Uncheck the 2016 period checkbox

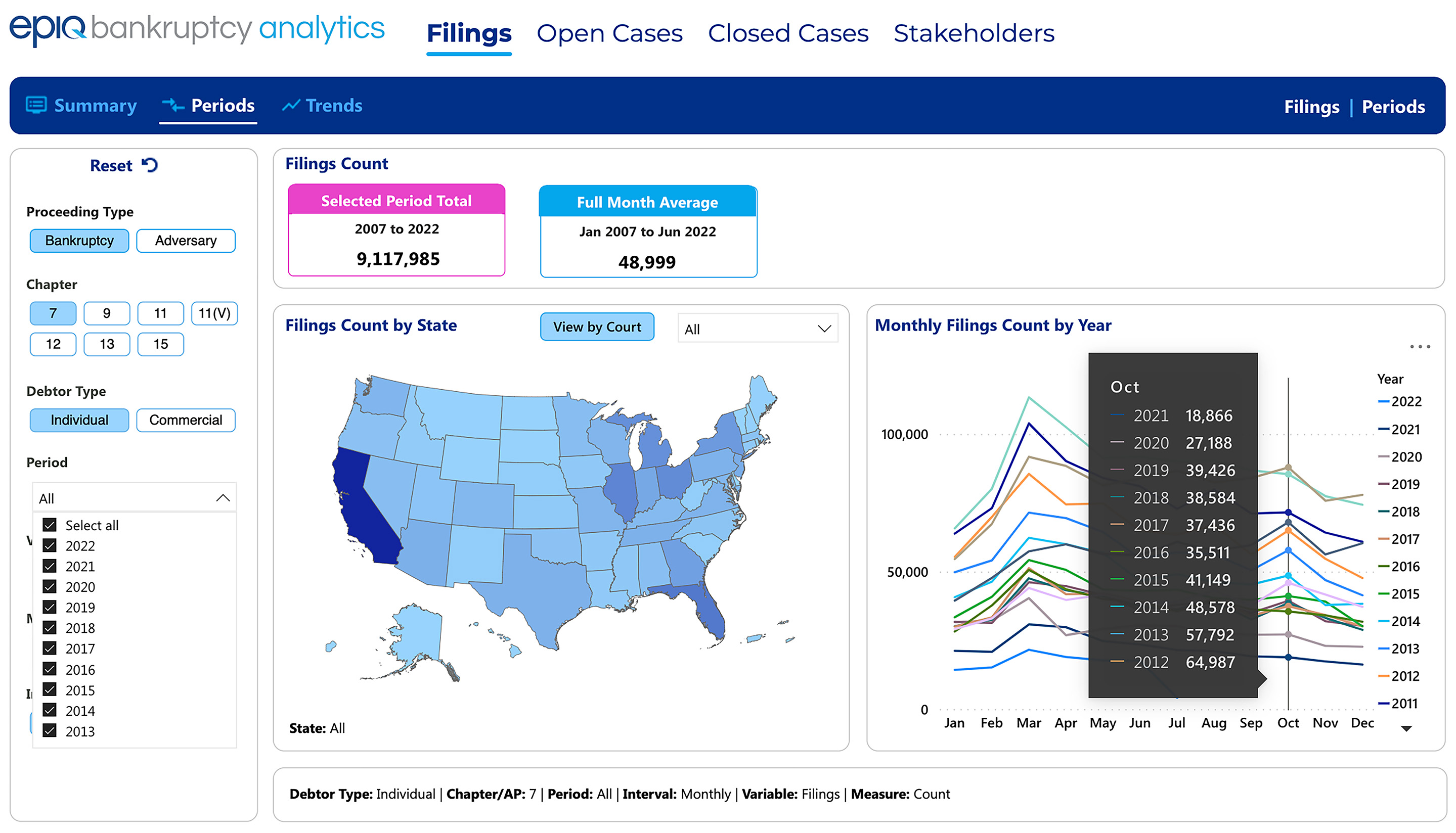click(50, 669)
